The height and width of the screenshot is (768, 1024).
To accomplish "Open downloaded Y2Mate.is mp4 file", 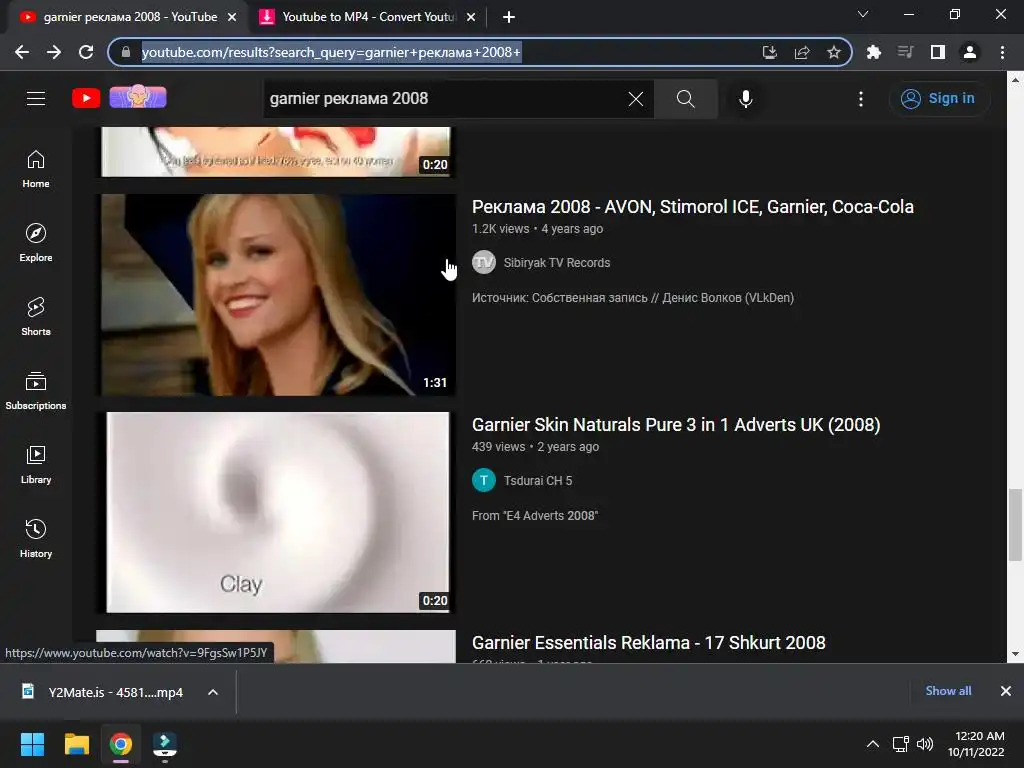I will point(104,692).
